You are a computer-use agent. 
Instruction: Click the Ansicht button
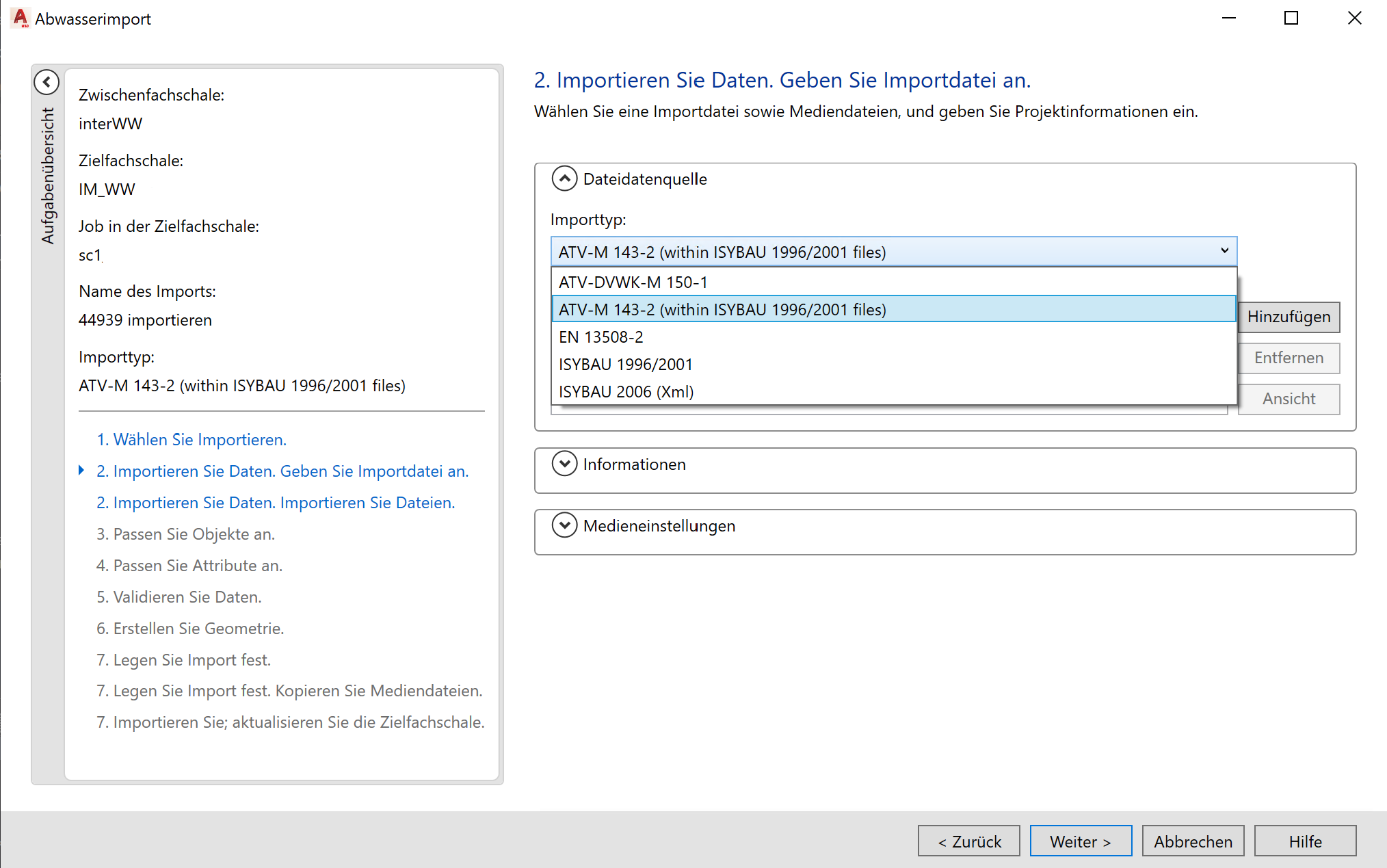(1289, 399)
